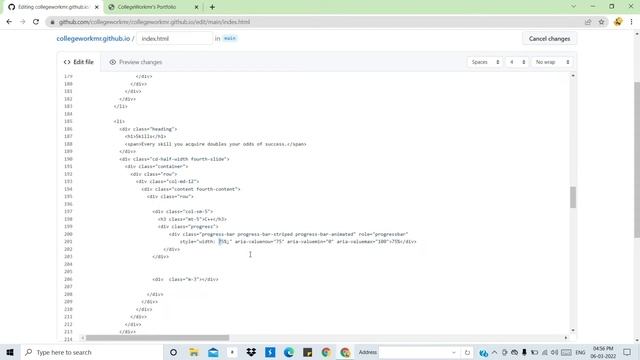
Task: Click the padlock site info icon
Action: tap(52, 22)
